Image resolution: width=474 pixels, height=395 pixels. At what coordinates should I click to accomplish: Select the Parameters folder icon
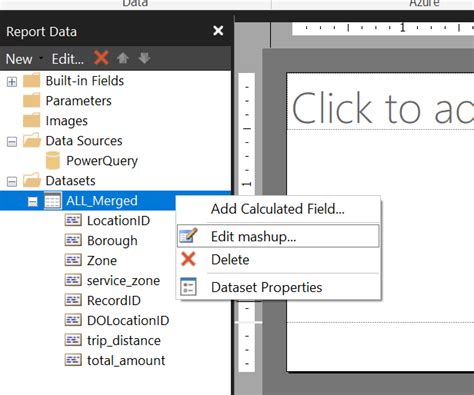click(32, 100)
